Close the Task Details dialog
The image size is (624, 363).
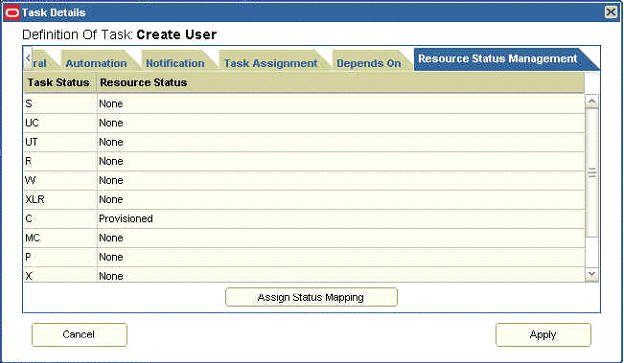[610, 12]
